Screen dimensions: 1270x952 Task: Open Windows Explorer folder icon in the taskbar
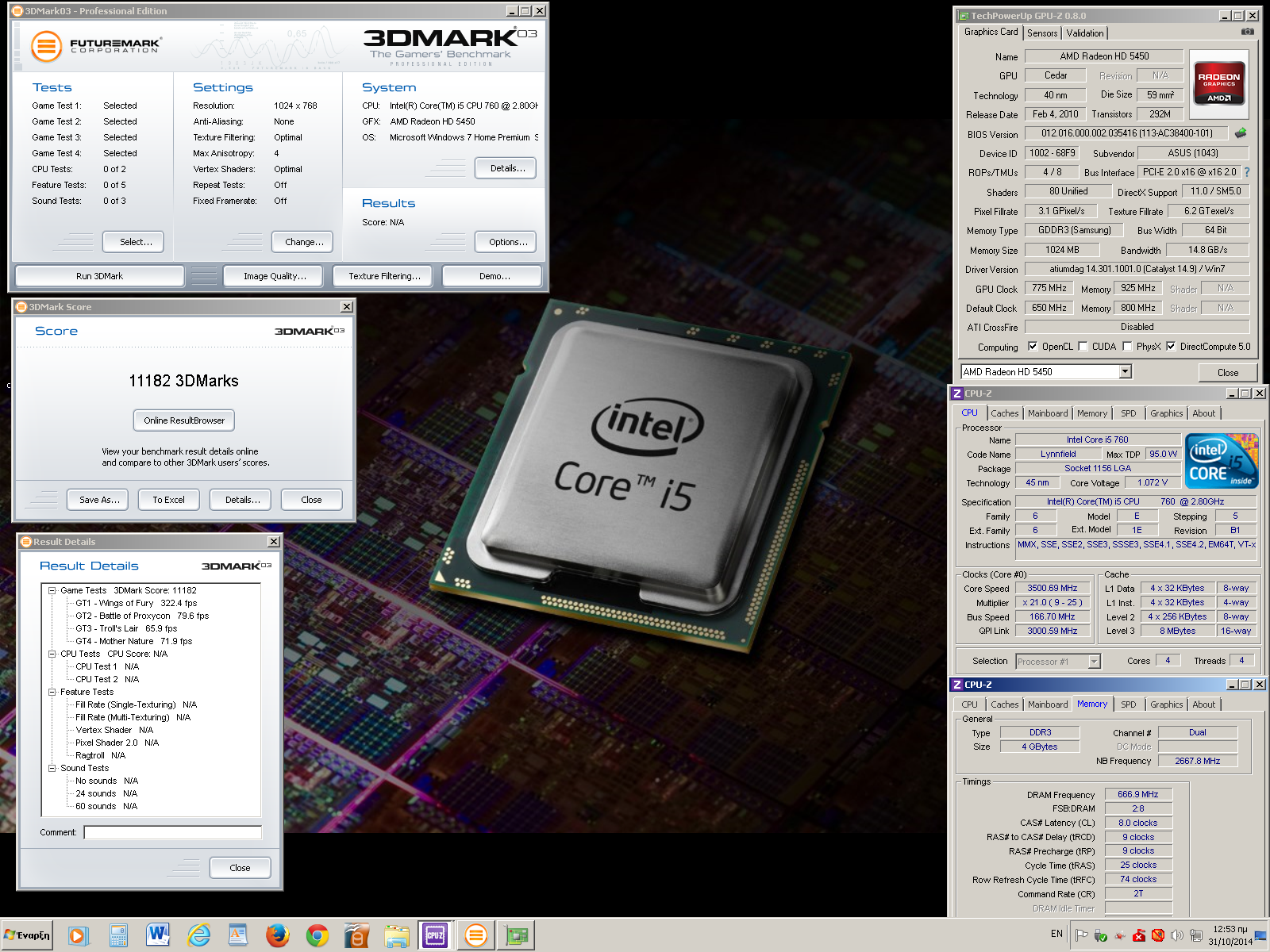[396, 936]
